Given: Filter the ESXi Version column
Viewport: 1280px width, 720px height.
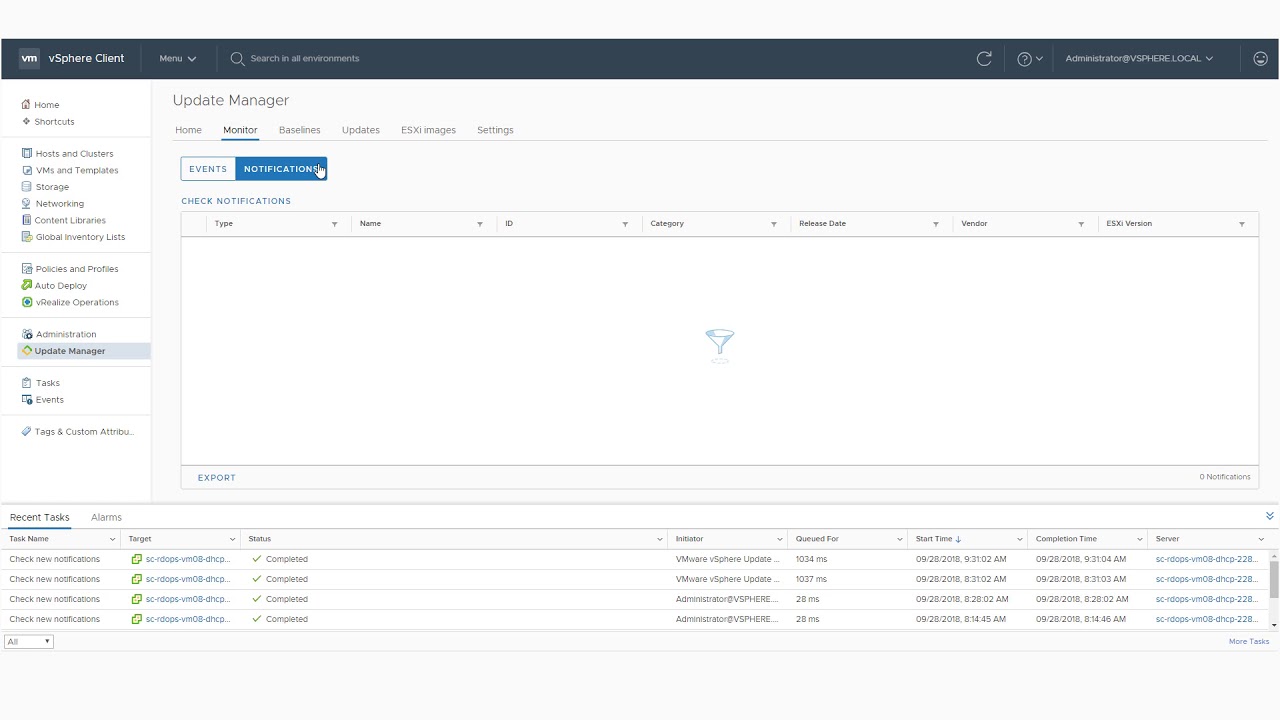Looking at the screenshot, I should coord(1242,224).
